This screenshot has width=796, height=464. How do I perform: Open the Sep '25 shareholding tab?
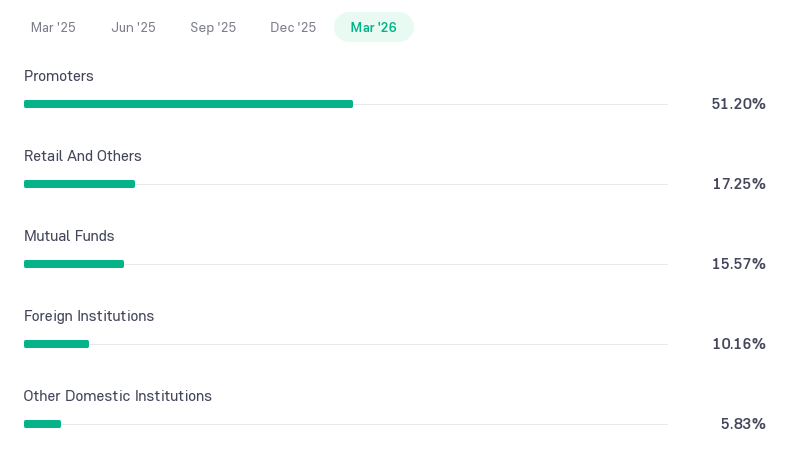point(213,27)
